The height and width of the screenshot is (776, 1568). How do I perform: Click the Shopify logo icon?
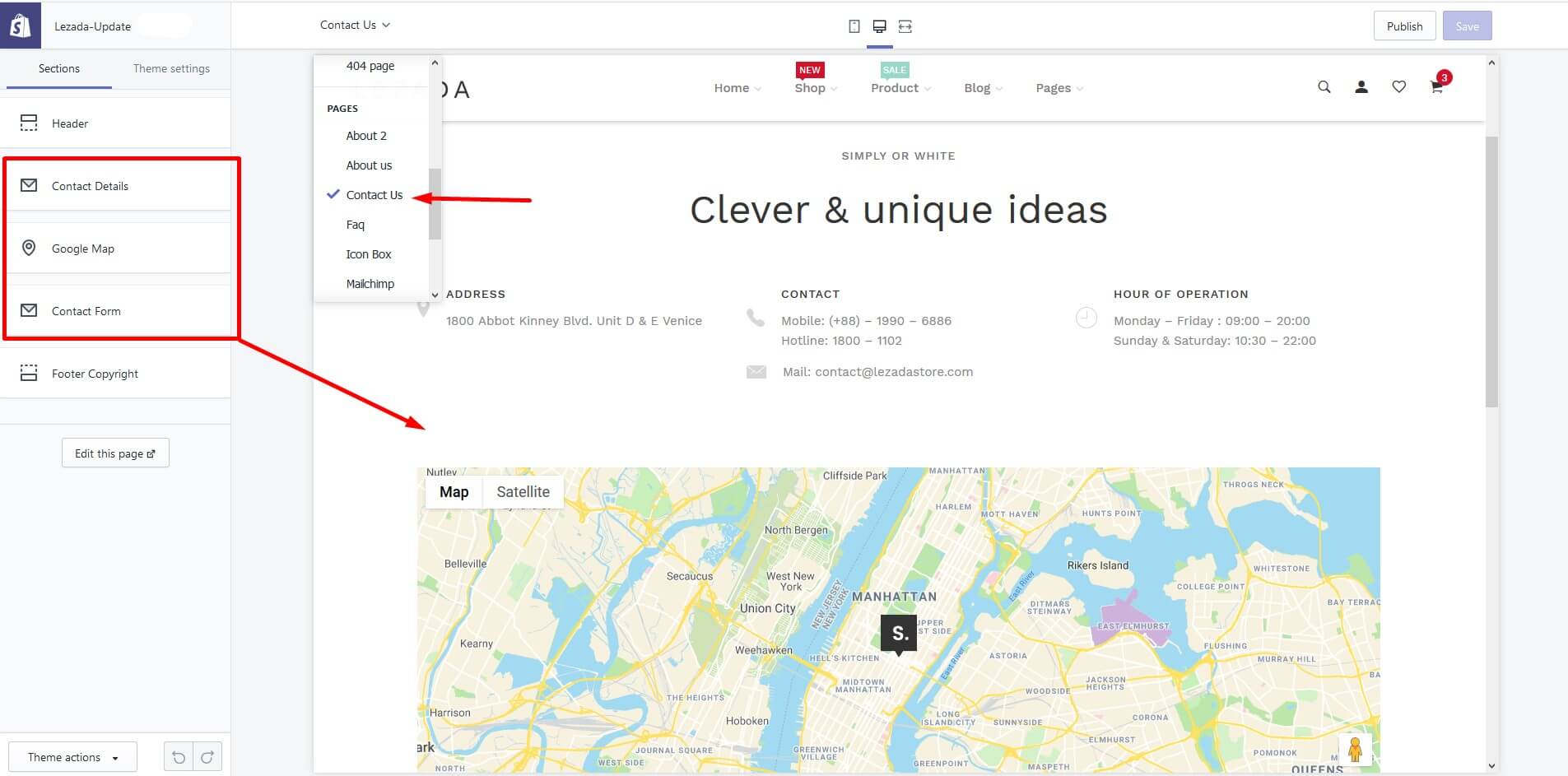tap(21, 25)
